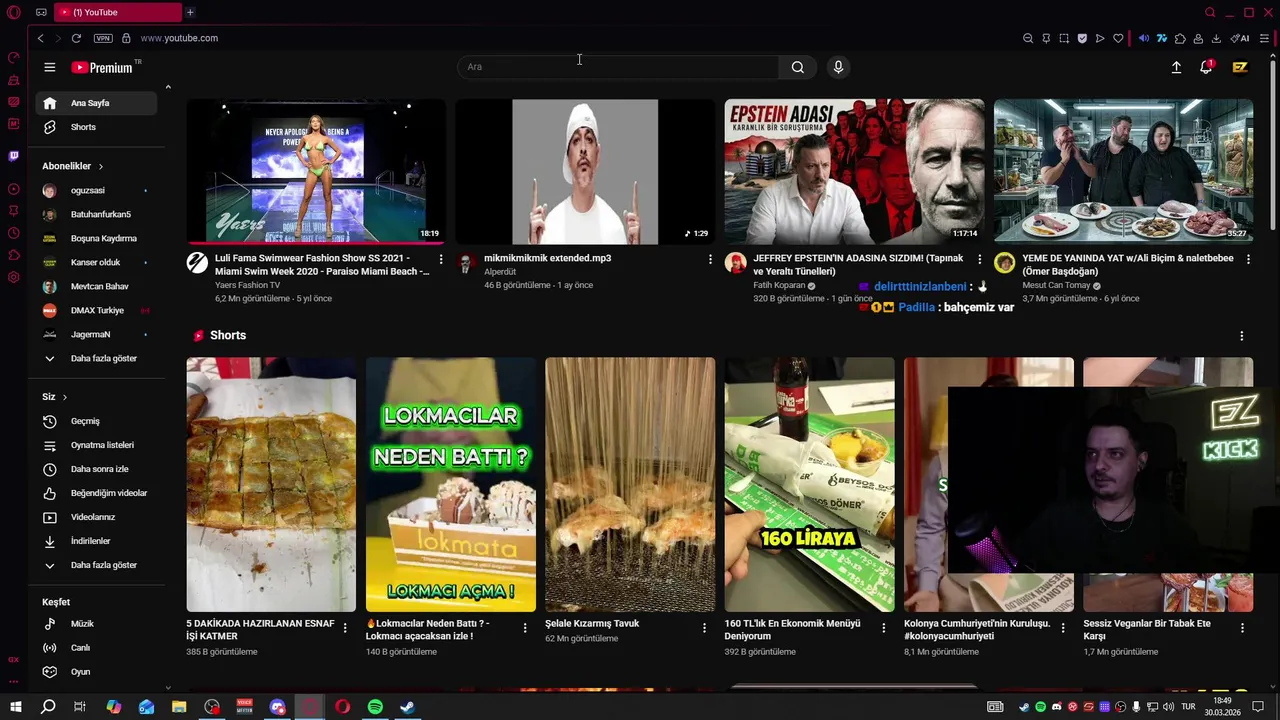Expand the Siz section chevron
The height and width of the screenshot is (720, 1280).
[65, 397]
